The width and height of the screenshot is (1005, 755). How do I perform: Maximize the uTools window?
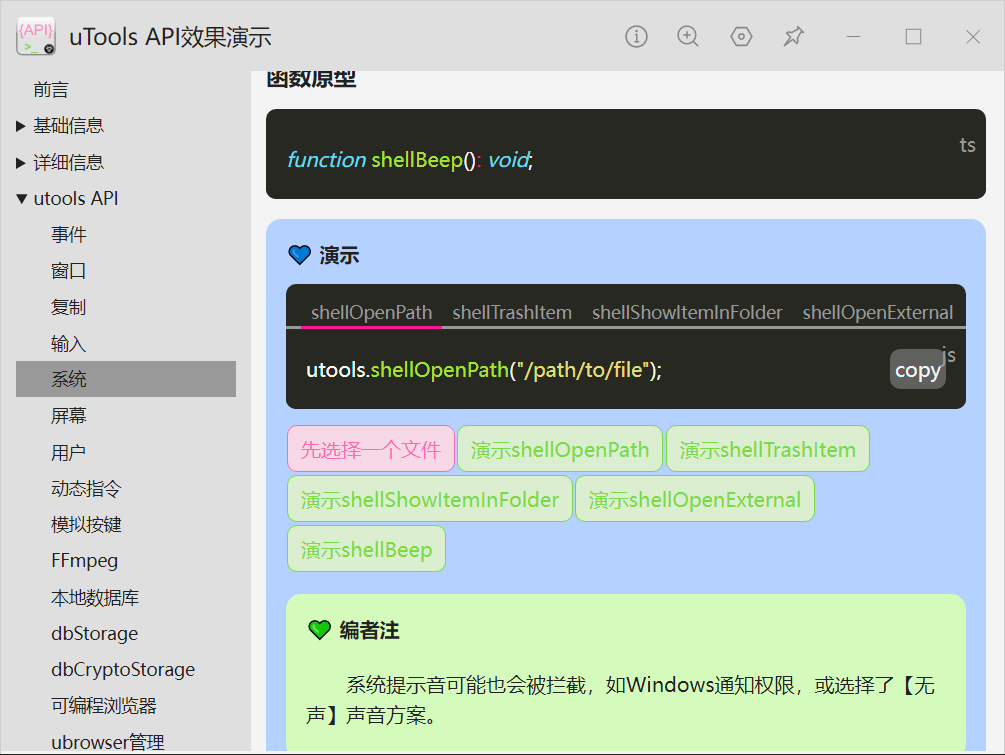click(x=913, y=37)
